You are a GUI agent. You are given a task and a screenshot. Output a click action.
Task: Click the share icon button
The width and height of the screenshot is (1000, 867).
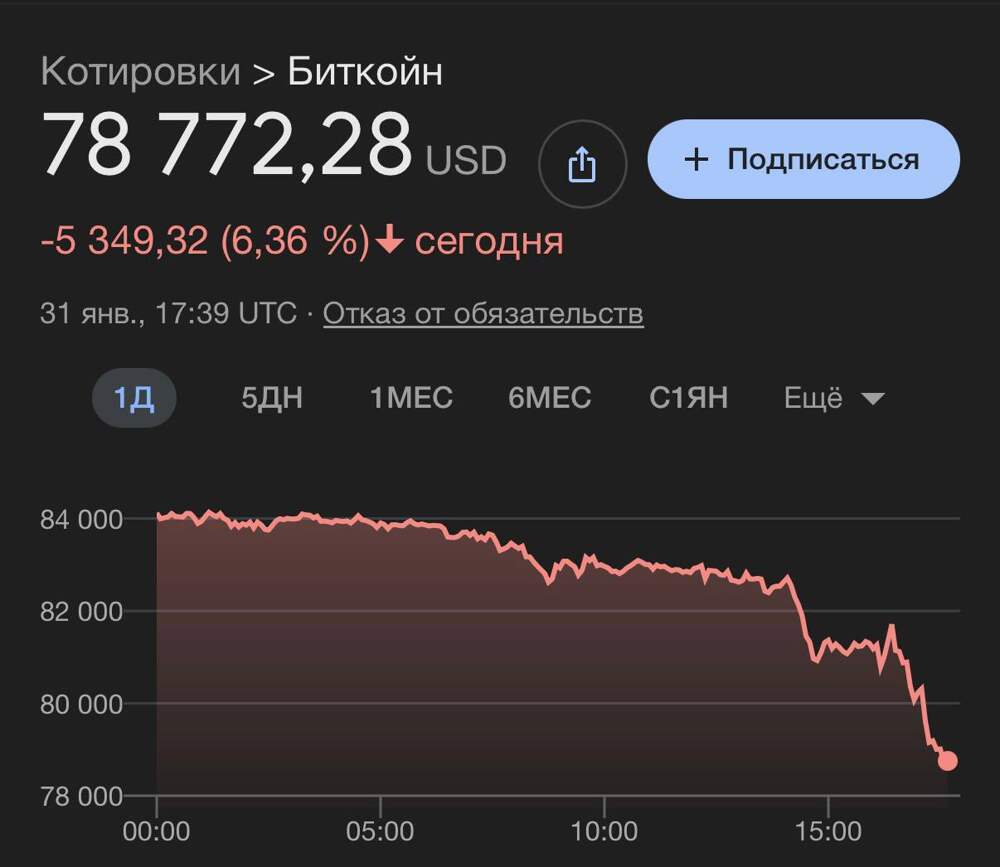[x=582, y=165]
